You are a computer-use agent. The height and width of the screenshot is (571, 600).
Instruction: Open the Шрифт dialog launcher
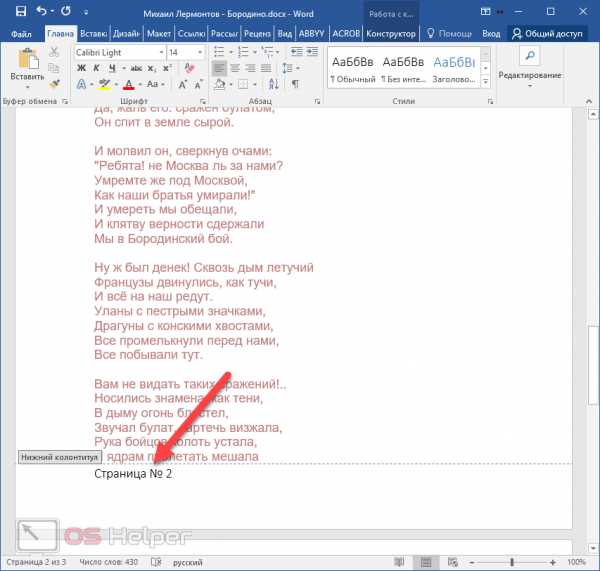(x=203, y=101)
